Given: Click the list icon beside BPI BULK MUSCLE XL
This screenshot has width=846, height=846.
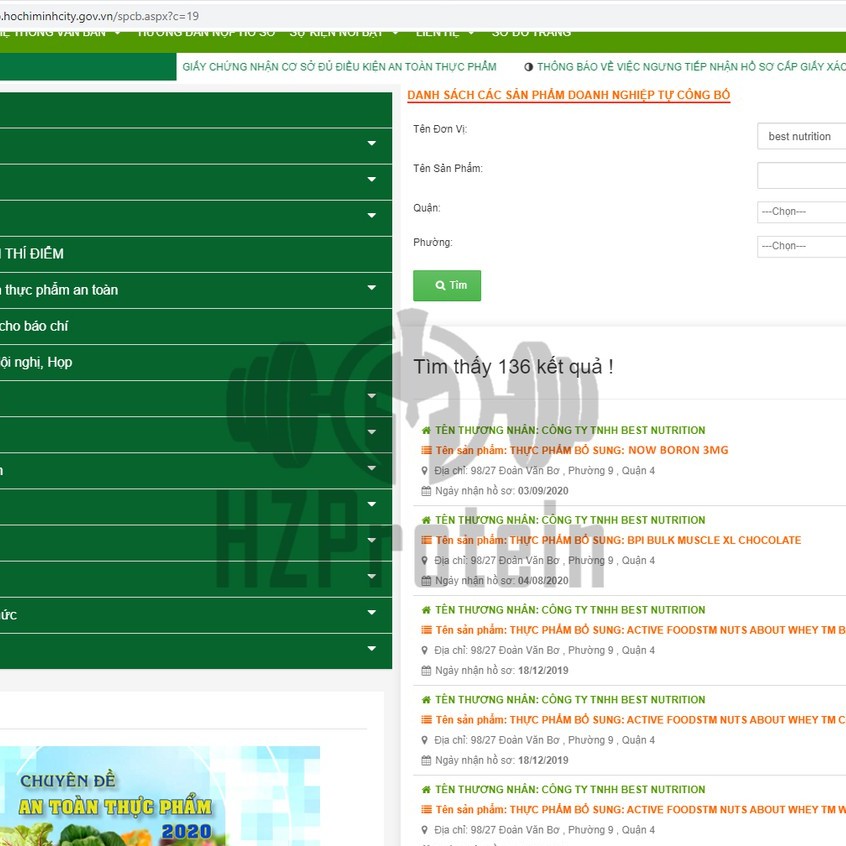Looking at the screenshot, I should pyautogui.click(x=427, y=541).
